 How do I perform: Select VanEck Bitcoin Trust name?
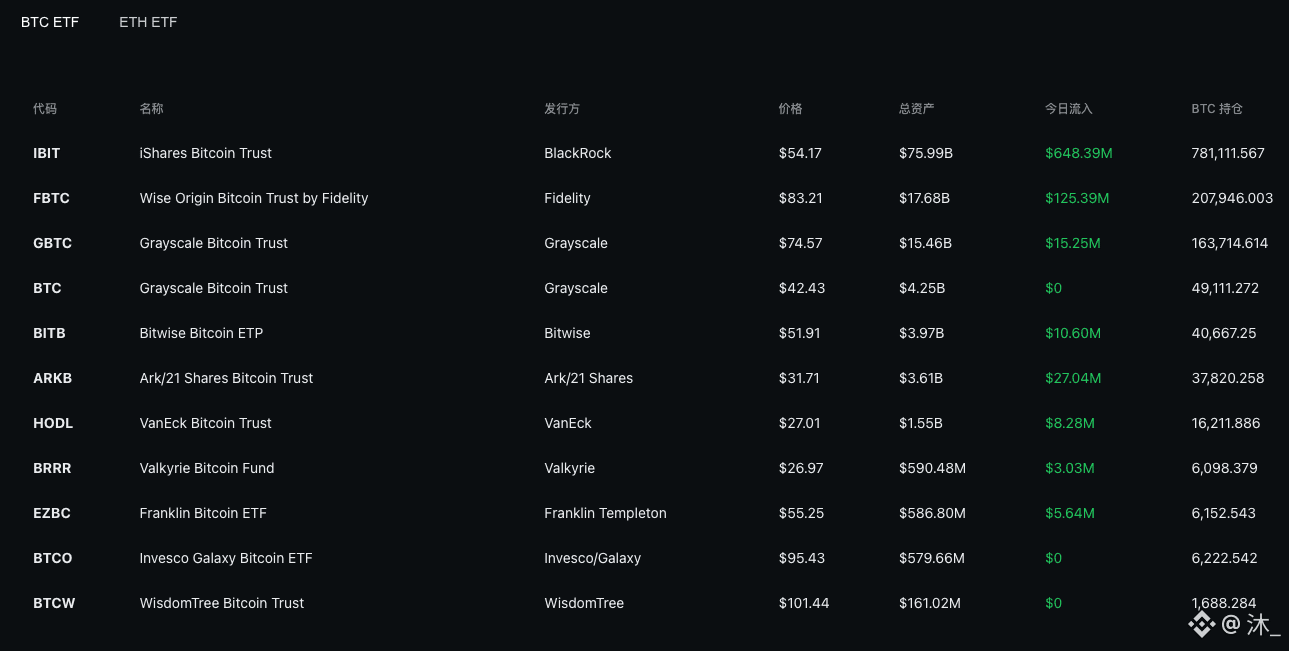[206, 423]
